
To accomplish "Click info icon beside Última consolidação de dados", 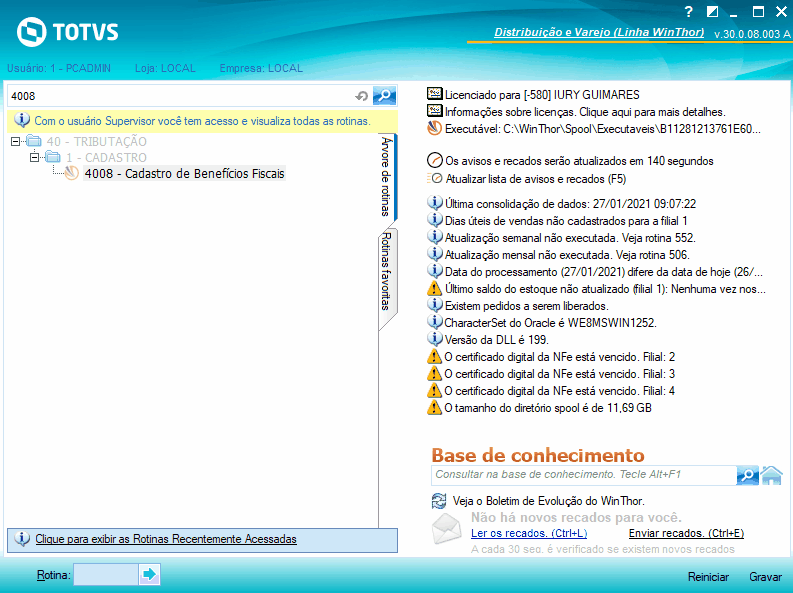I will (x=434, y=203).
